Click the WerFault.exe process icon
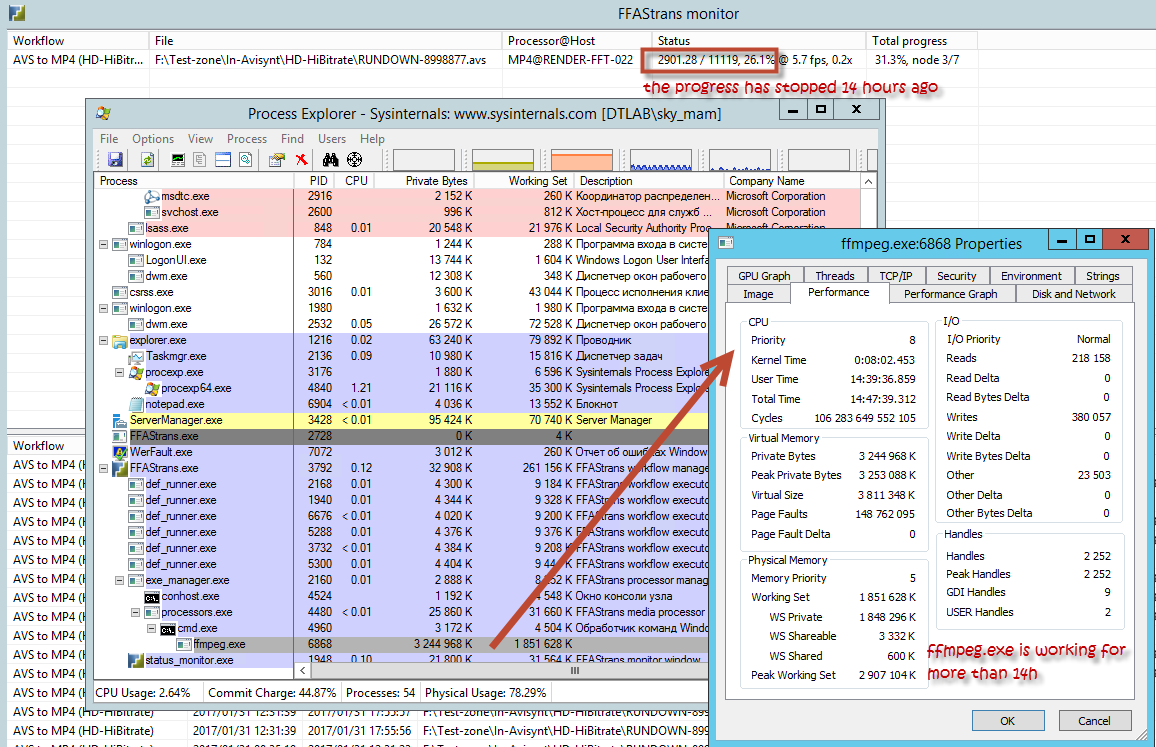Viewport: 1156px width, 747px height. coord(120,452)
